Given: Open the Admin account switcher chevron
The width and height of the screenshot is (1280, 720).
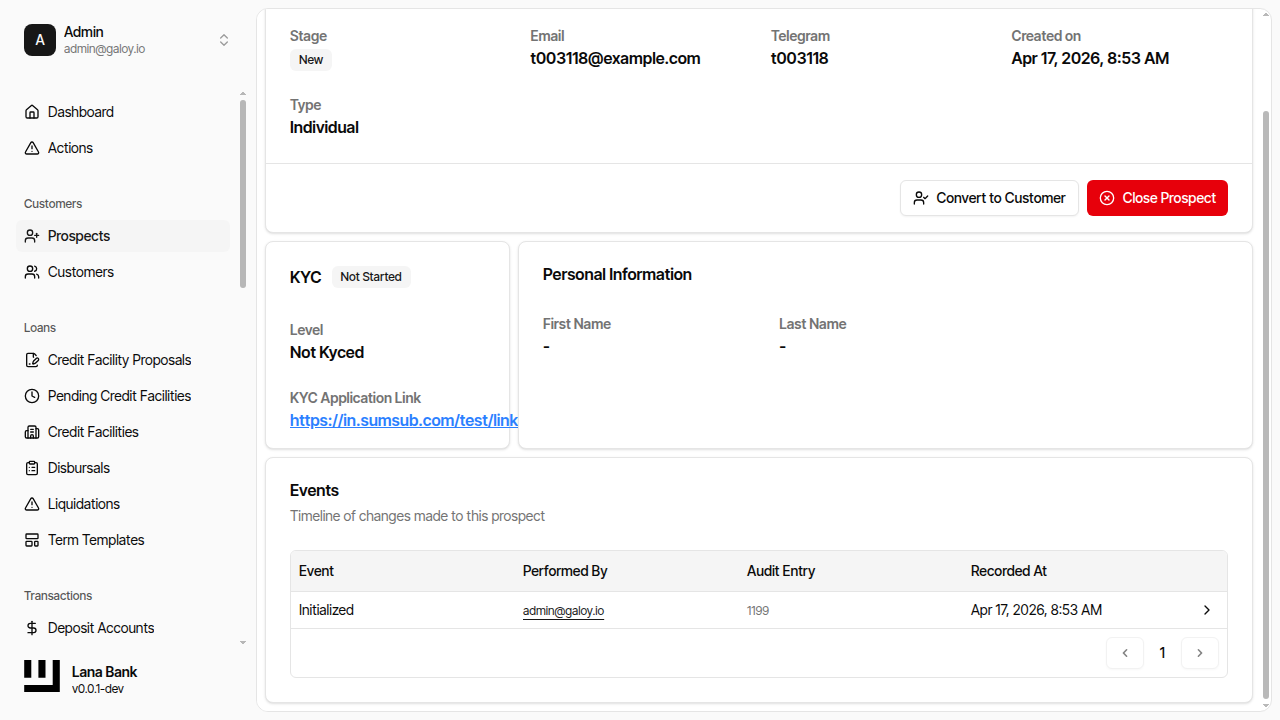Looking at the screenshot, I should click(224, 40).
